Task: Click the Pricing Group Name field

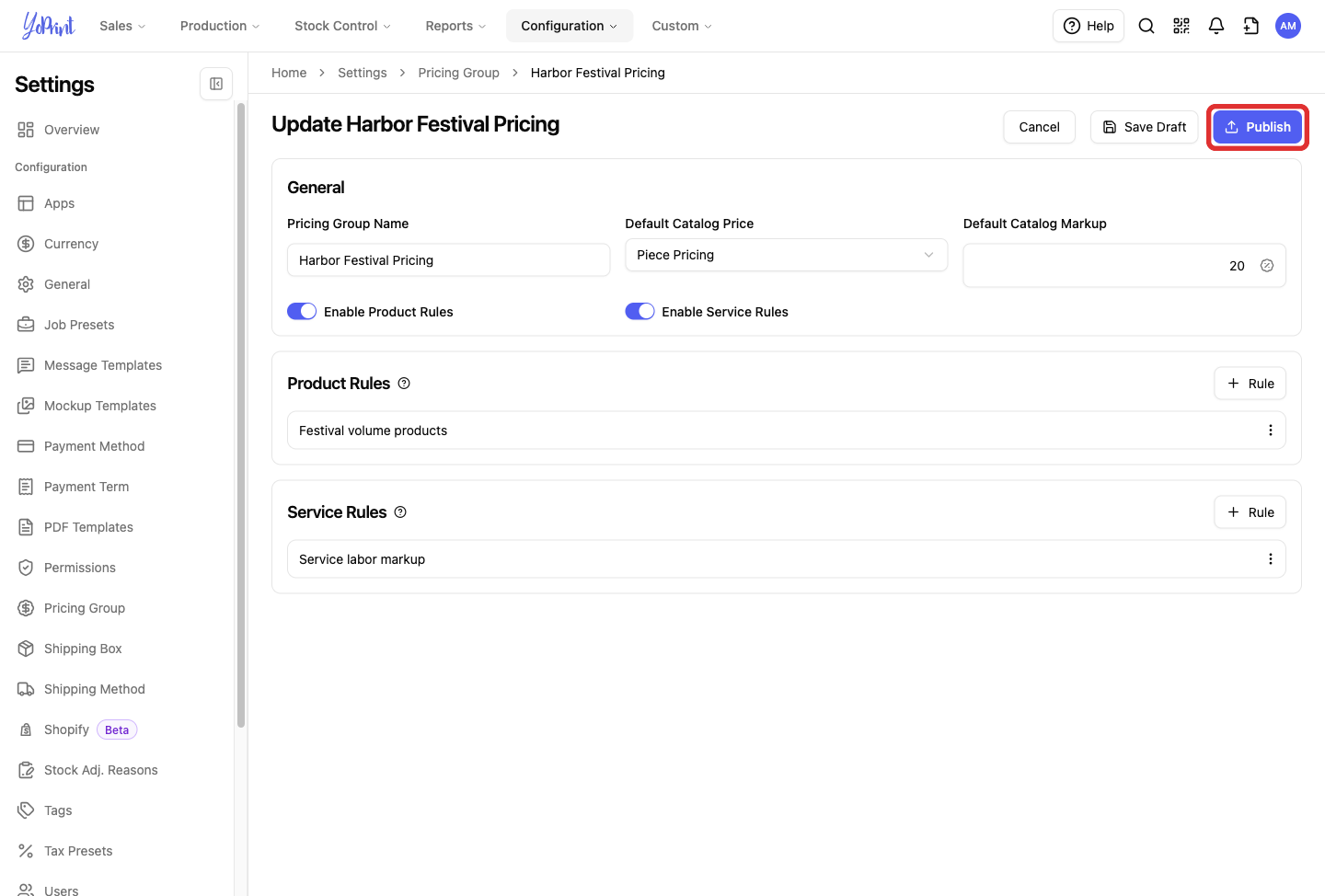Action: coord(448,260)
